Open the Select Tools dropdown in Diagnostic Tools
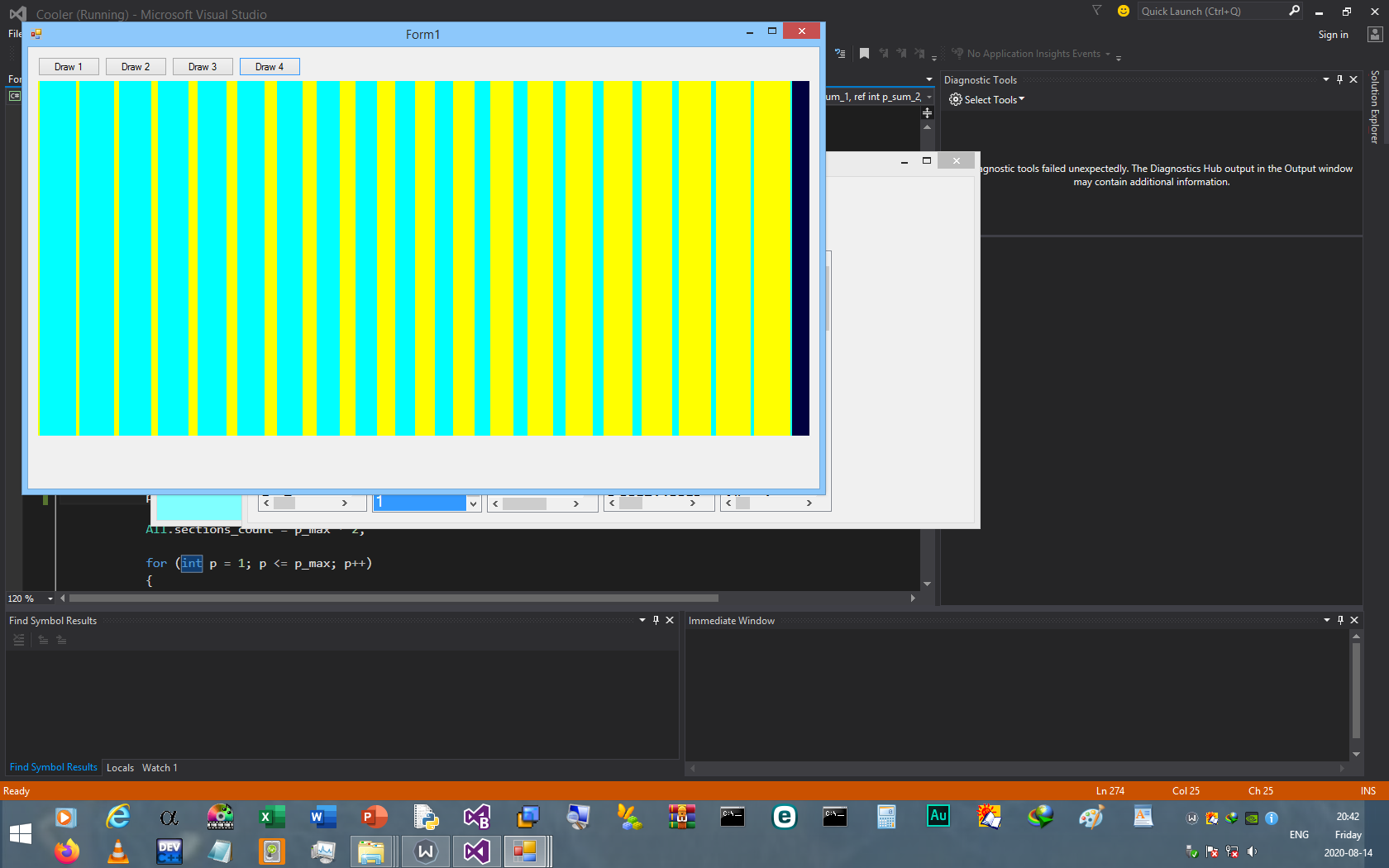 995,99
